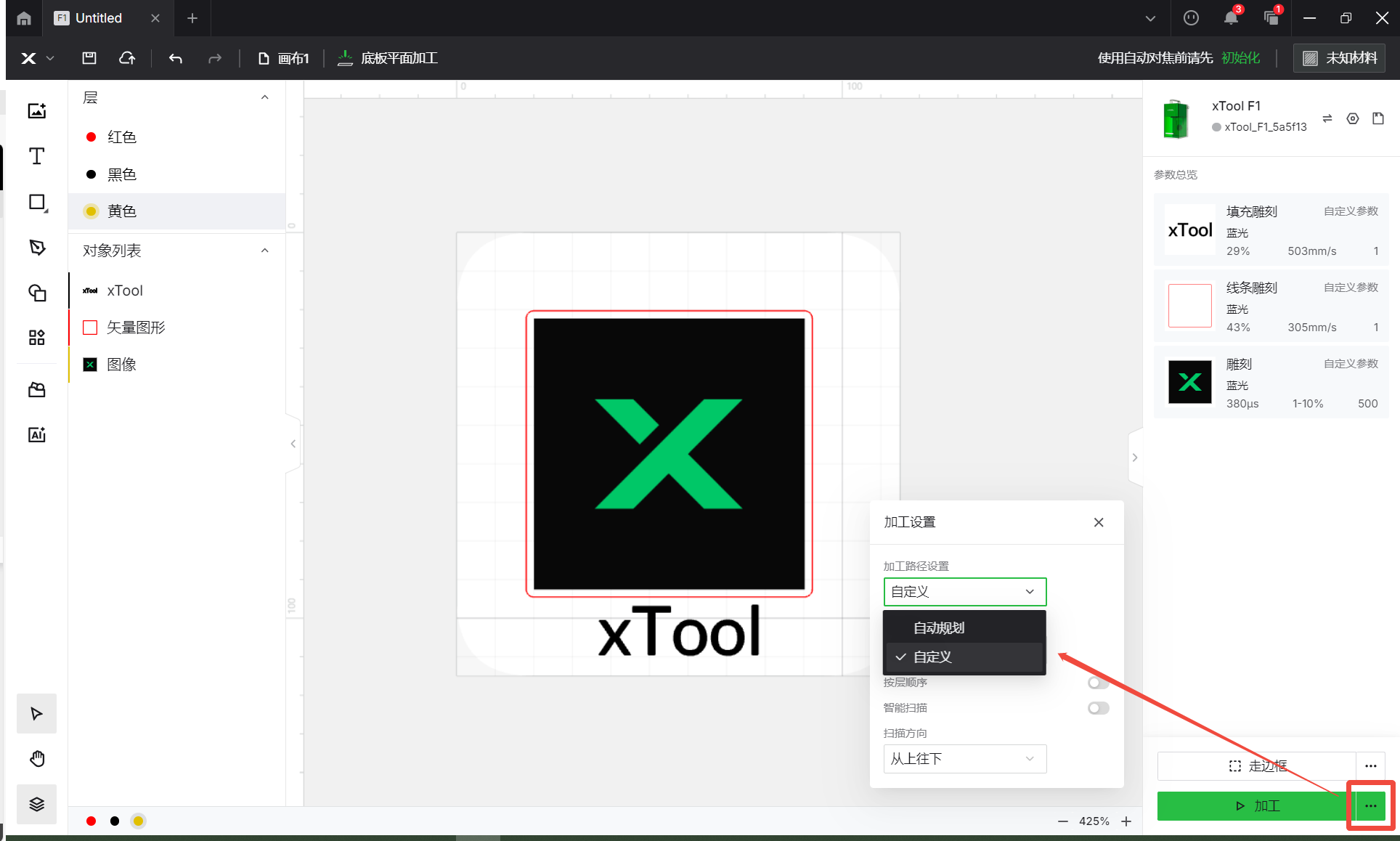Open the messages window icon

click(x=1271, y=18)
